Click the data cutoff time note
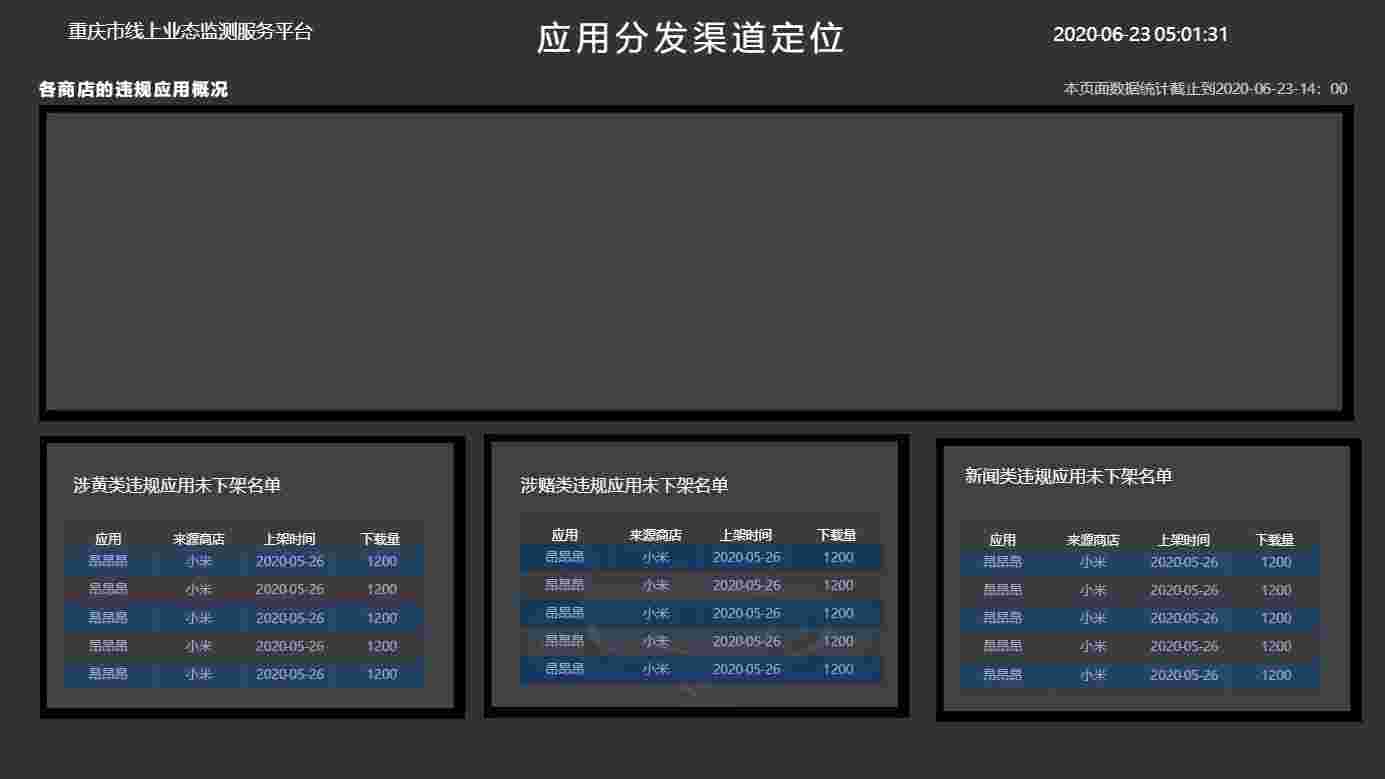 tap(1205, 89)
